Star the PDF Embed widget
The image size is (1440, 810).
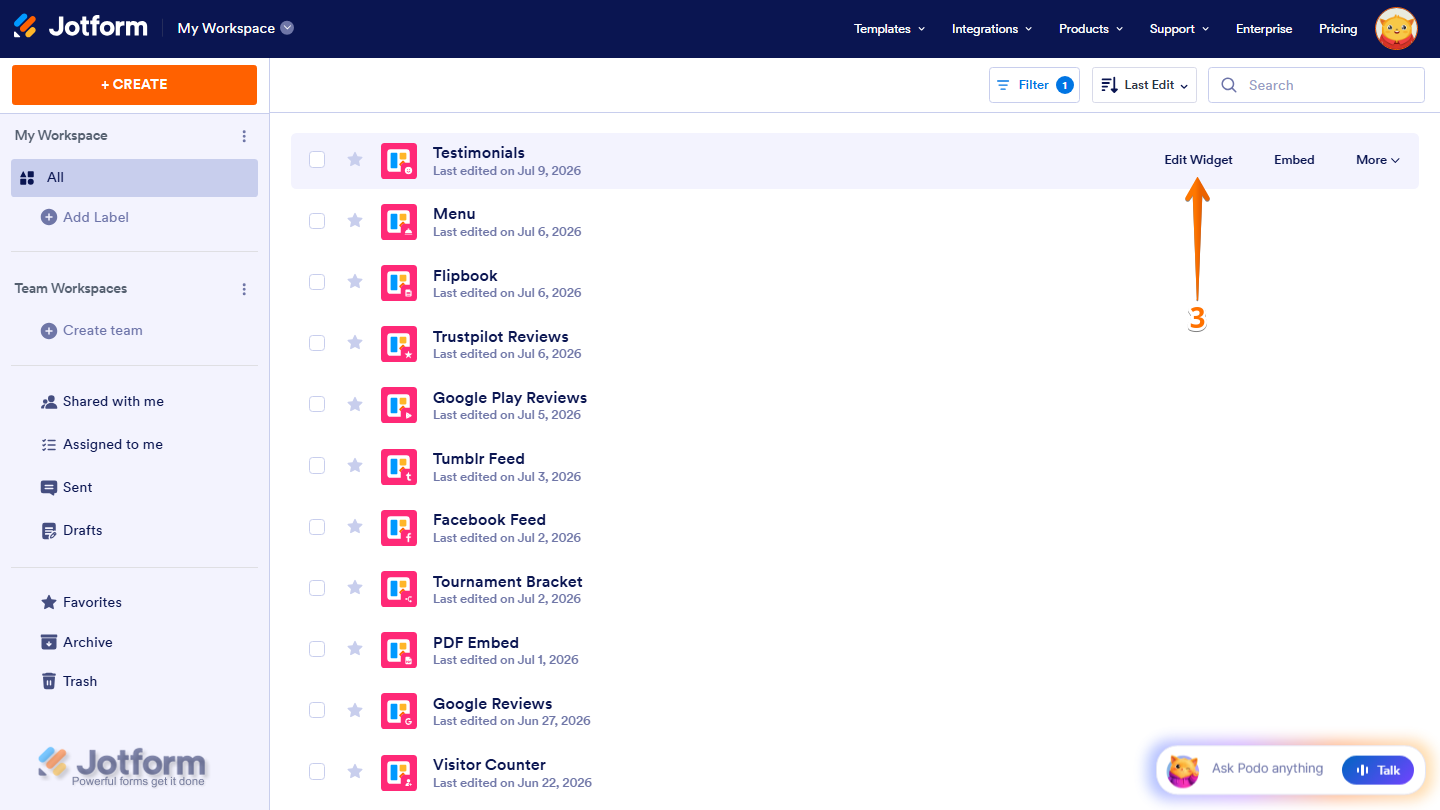click(x=355, y=649)
